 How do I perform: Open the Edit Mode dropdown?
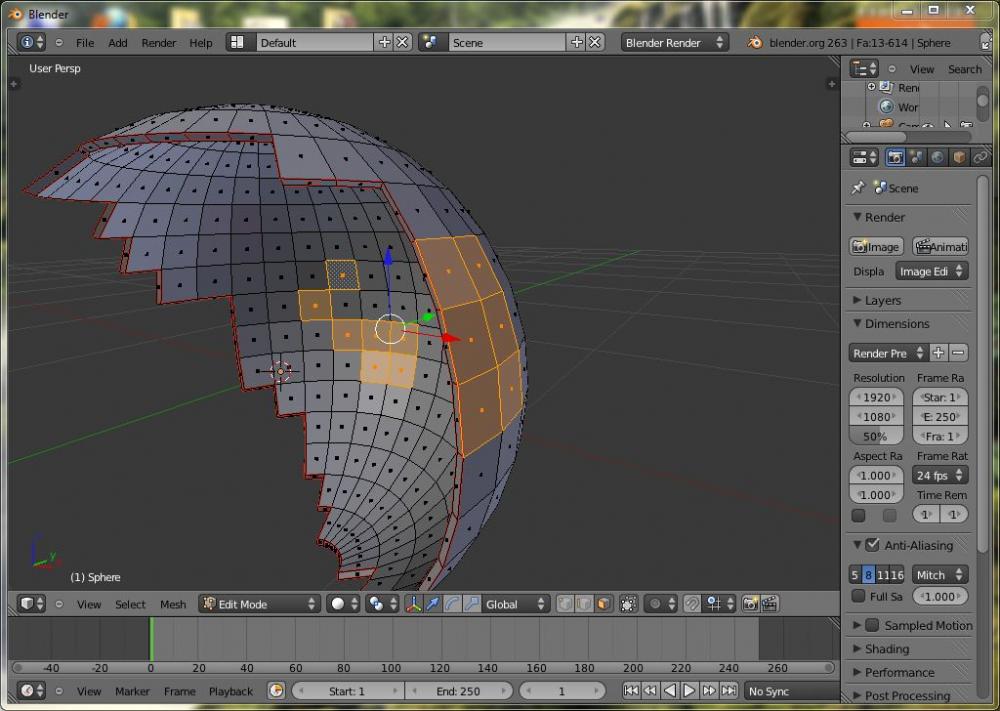pyautogui.click(x=259, y=604)
